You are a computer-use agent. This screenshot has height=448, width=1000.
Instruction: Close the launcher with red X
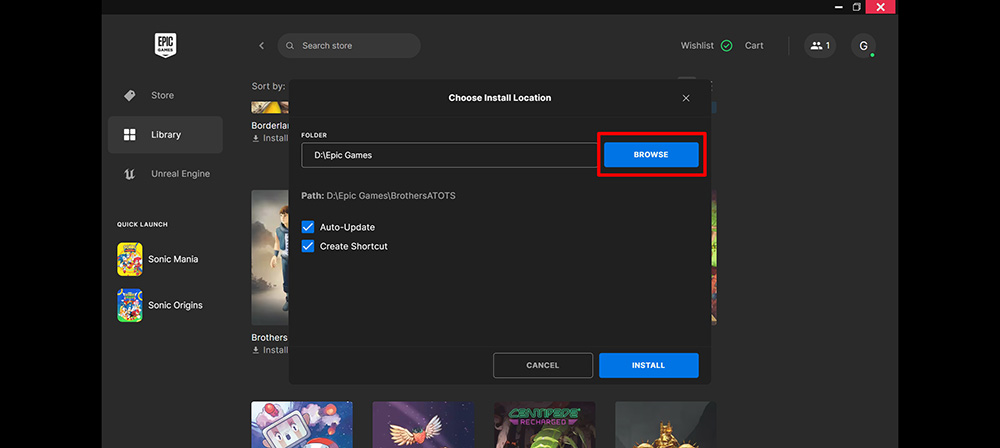pos(880,7)
